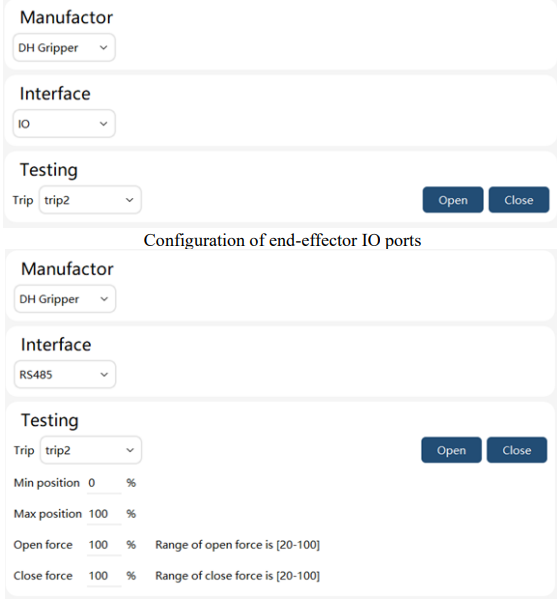Image resolution: width=557 pixels, height=600 pixels.
Task: Focus the Max position input field
Action: coord(104,514)
